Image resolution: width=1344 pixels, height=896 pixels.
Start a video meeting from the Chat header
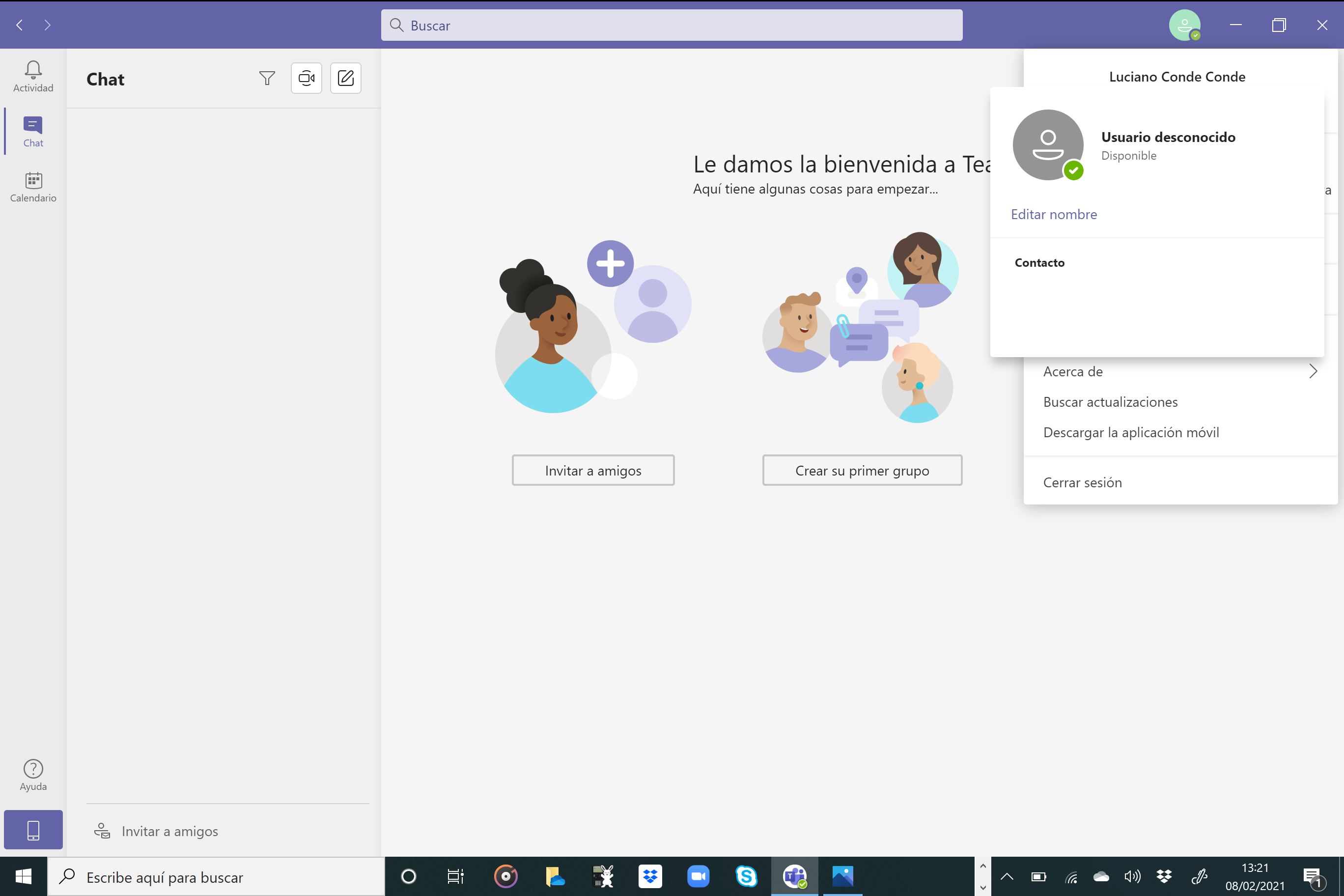[307, 78]
